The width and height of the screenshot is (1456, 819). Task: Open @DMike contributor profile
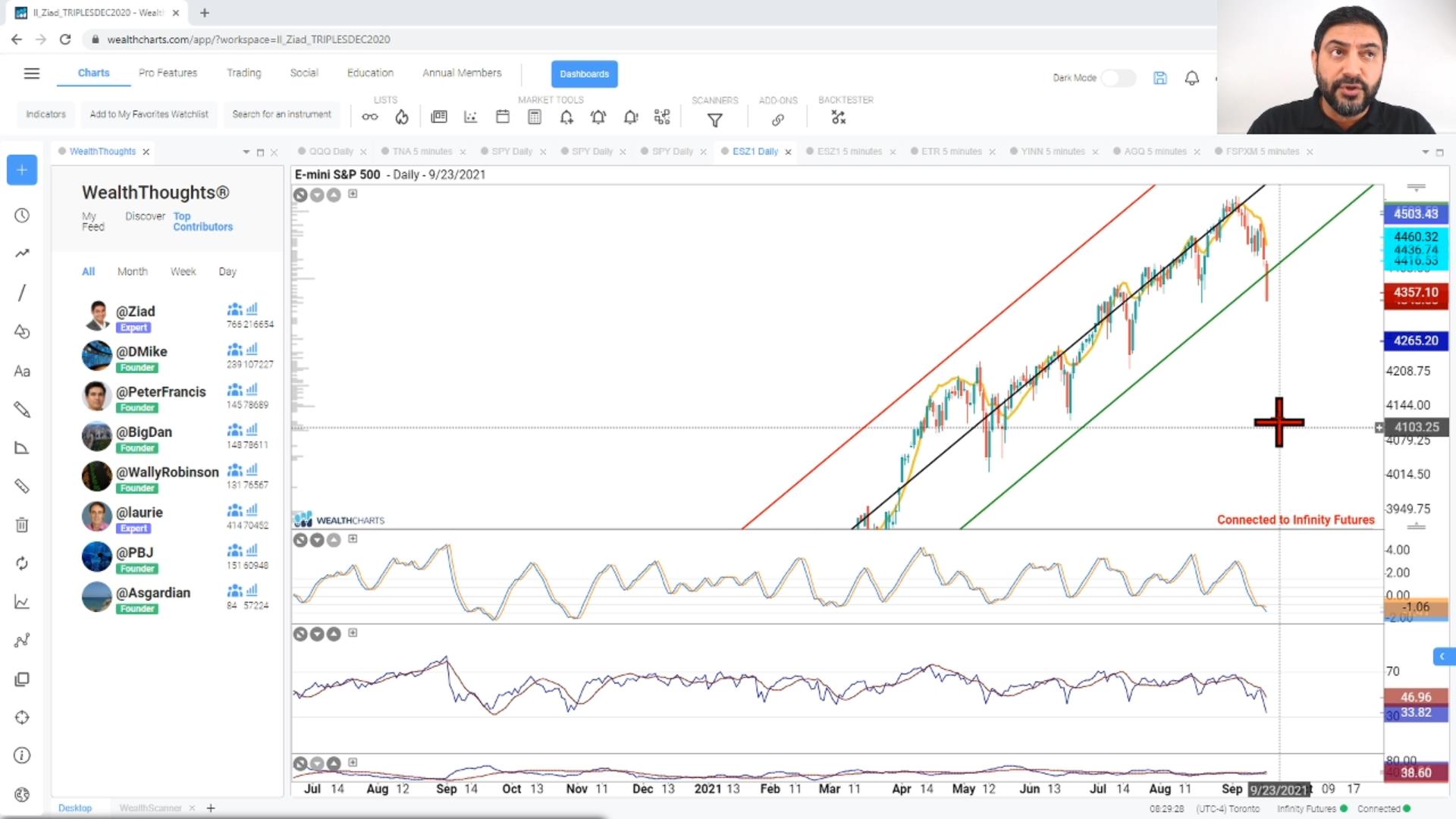(x=141, y=352)
